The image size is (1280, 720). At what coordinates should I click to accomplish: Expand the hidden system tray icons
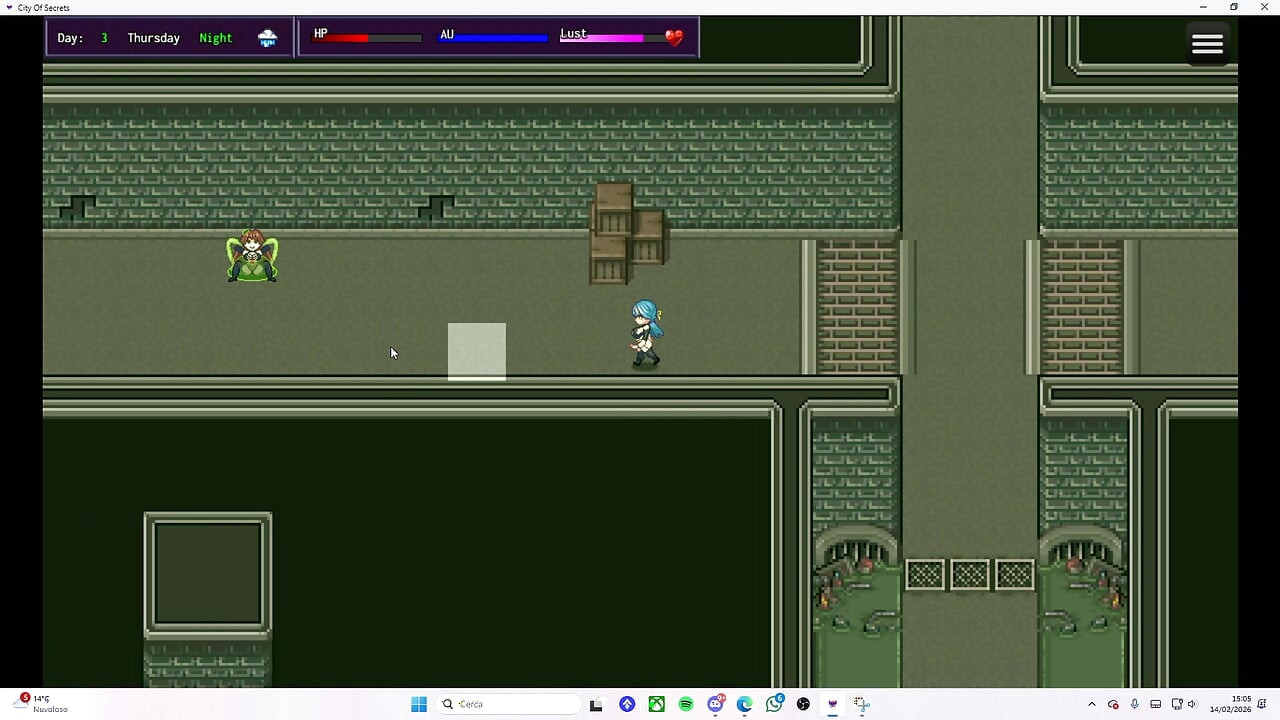pyautogui.click(x=1092, y=704)
